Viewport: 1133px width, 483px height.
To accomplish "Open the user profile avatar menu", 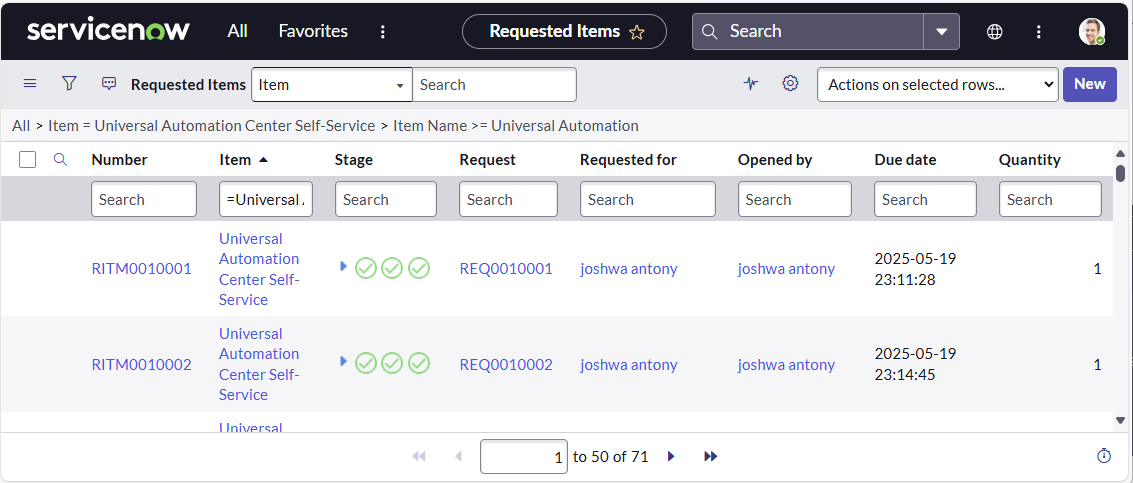I will click(1092, 32).
